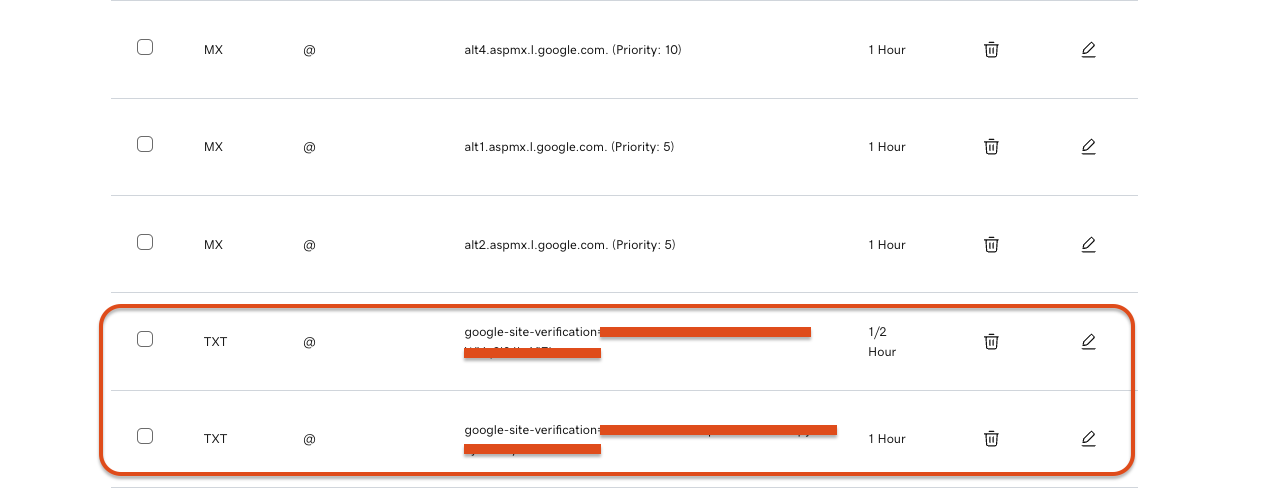
Task: Check the alt2.aspmx MX record row
Action: point(145,242)
